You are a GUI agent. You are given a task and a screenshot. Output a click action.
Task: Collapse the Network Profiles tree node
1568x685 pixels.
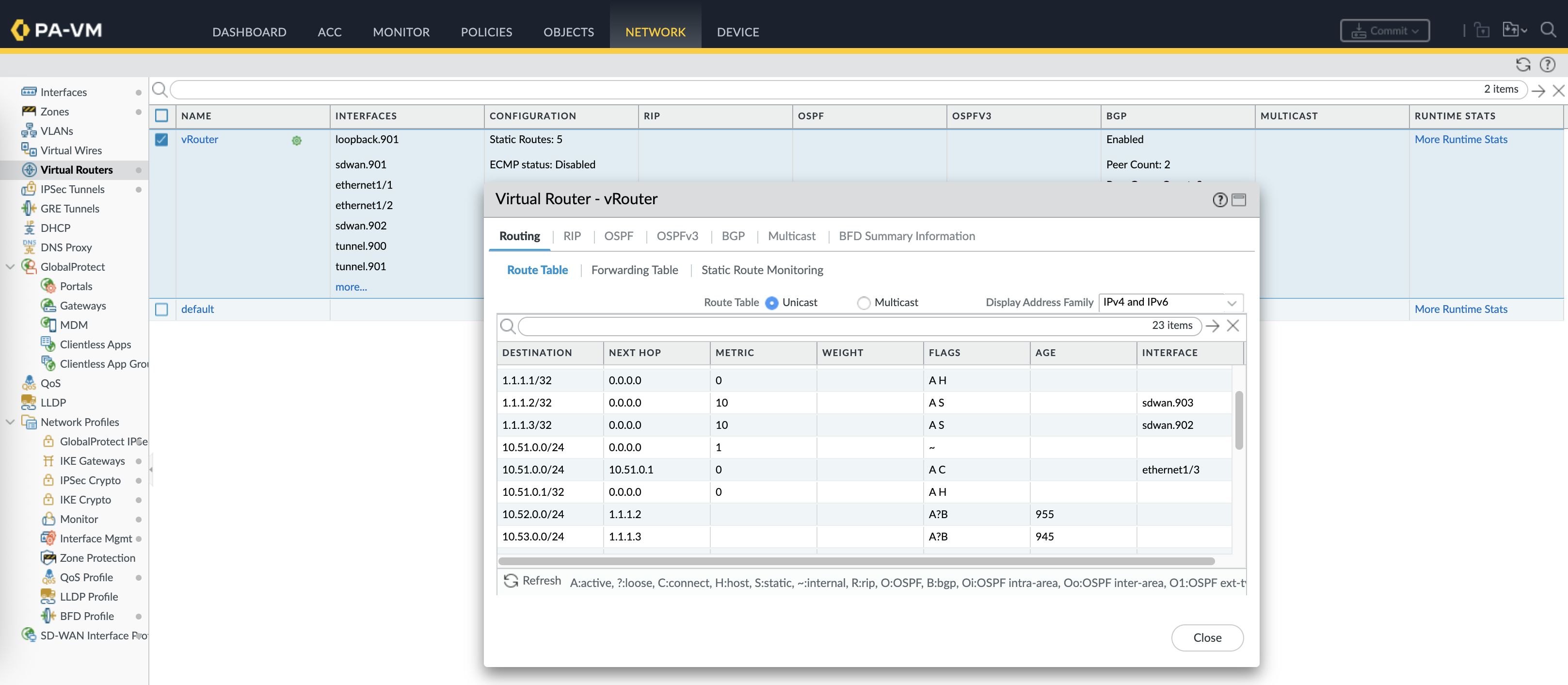pyautogui.click(x=10, y=422)
